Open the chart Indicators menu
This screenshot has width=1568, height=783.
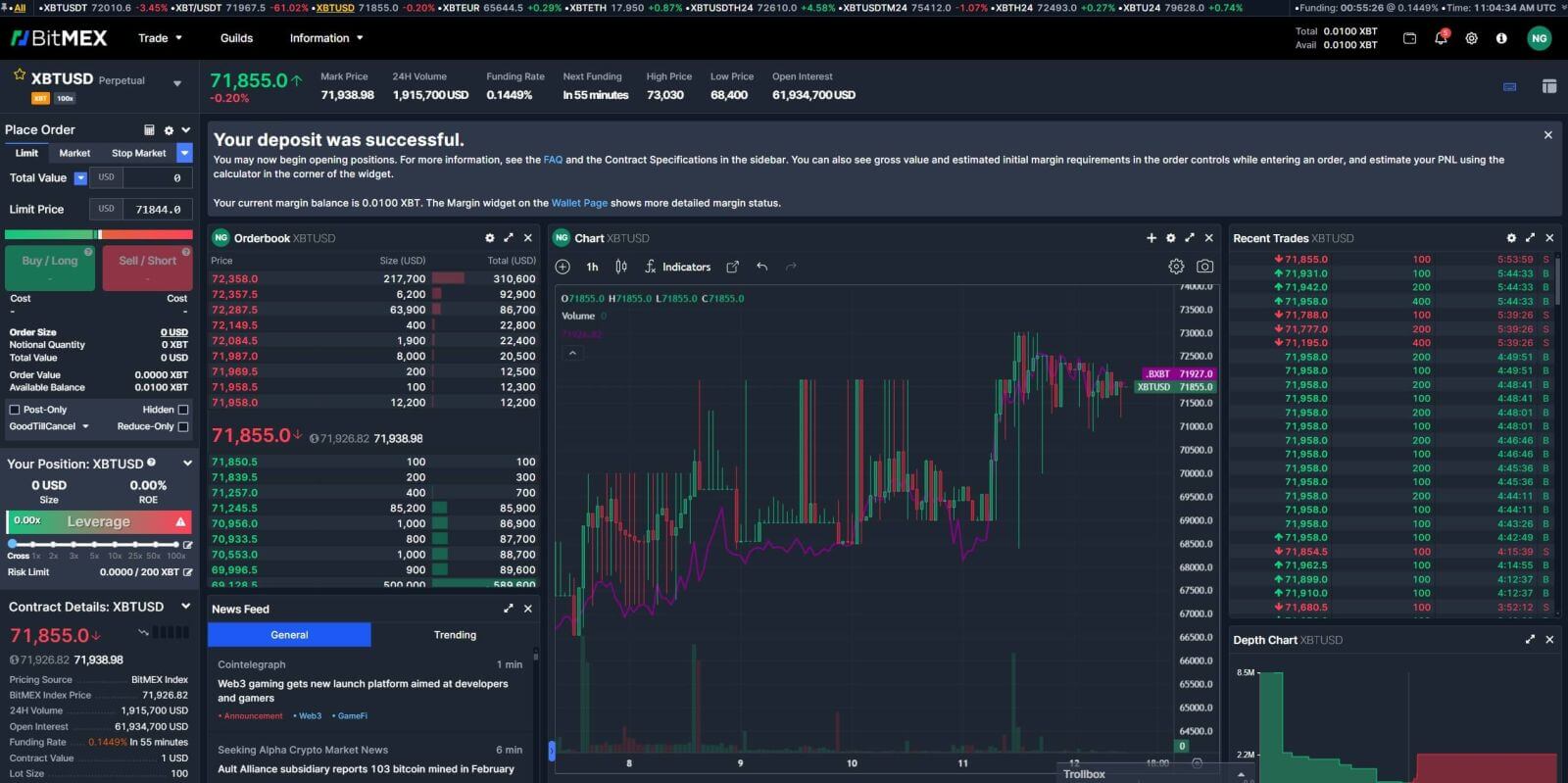(677, 267)
